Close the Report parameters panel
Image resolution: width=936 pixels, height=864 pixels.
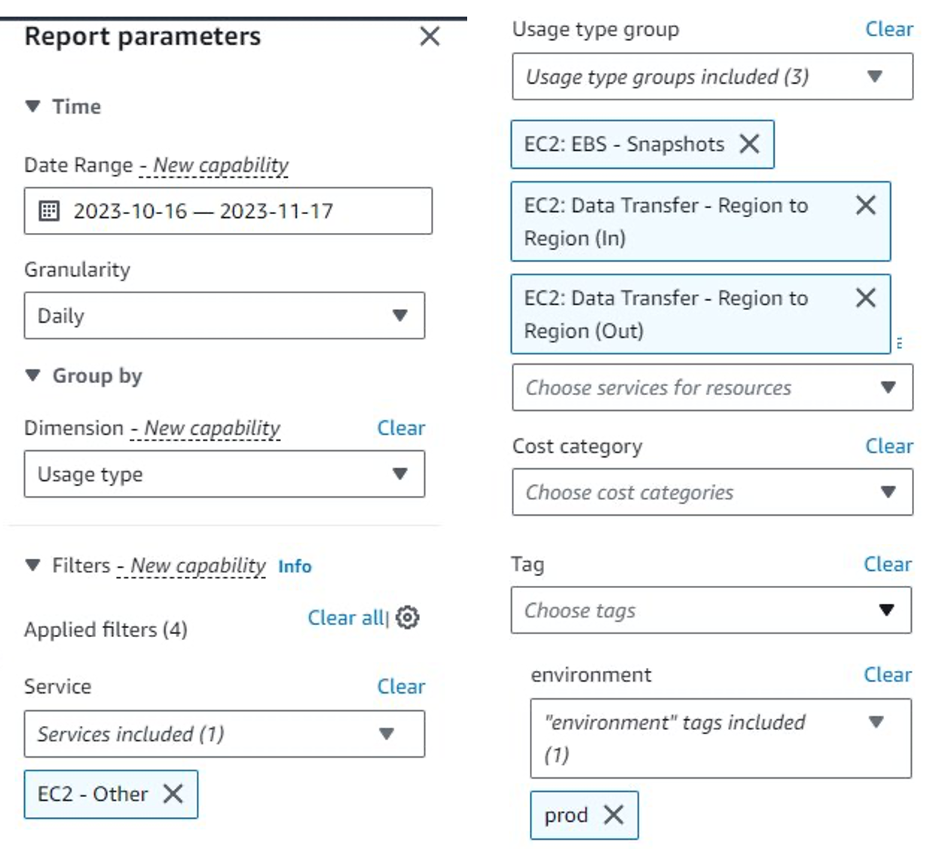point(430,36)
